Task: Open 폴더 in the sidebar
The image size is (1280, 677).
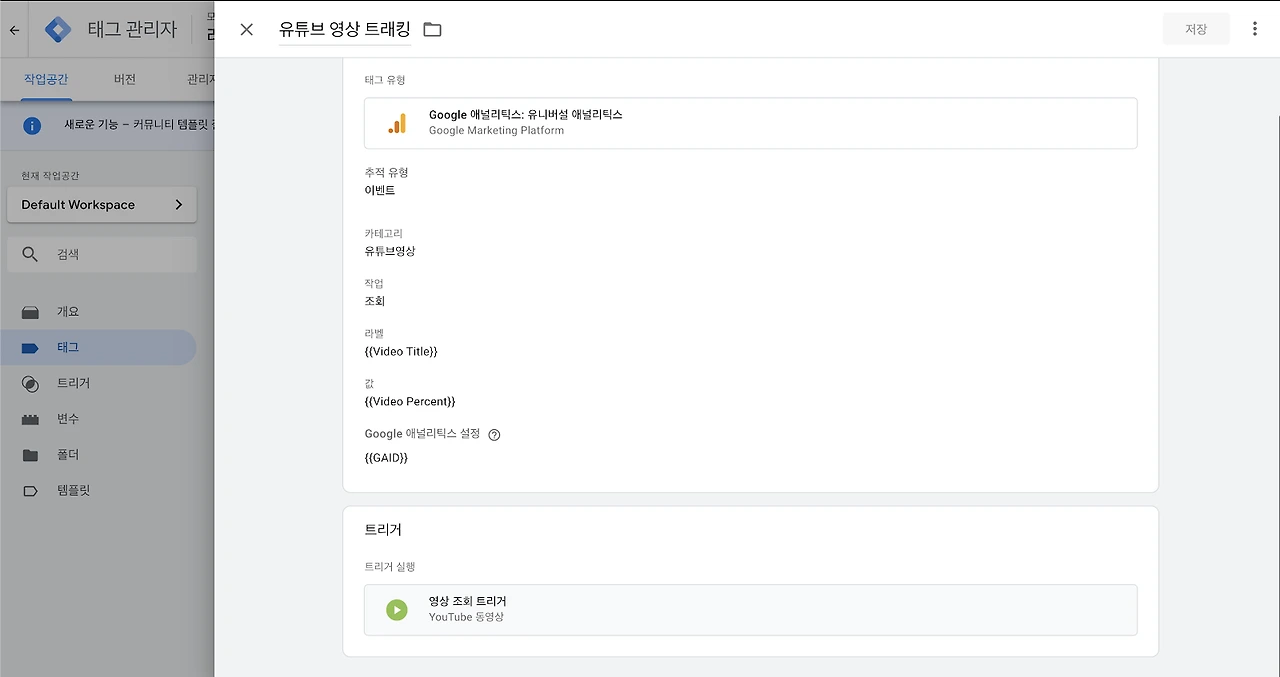Action: 99,455
